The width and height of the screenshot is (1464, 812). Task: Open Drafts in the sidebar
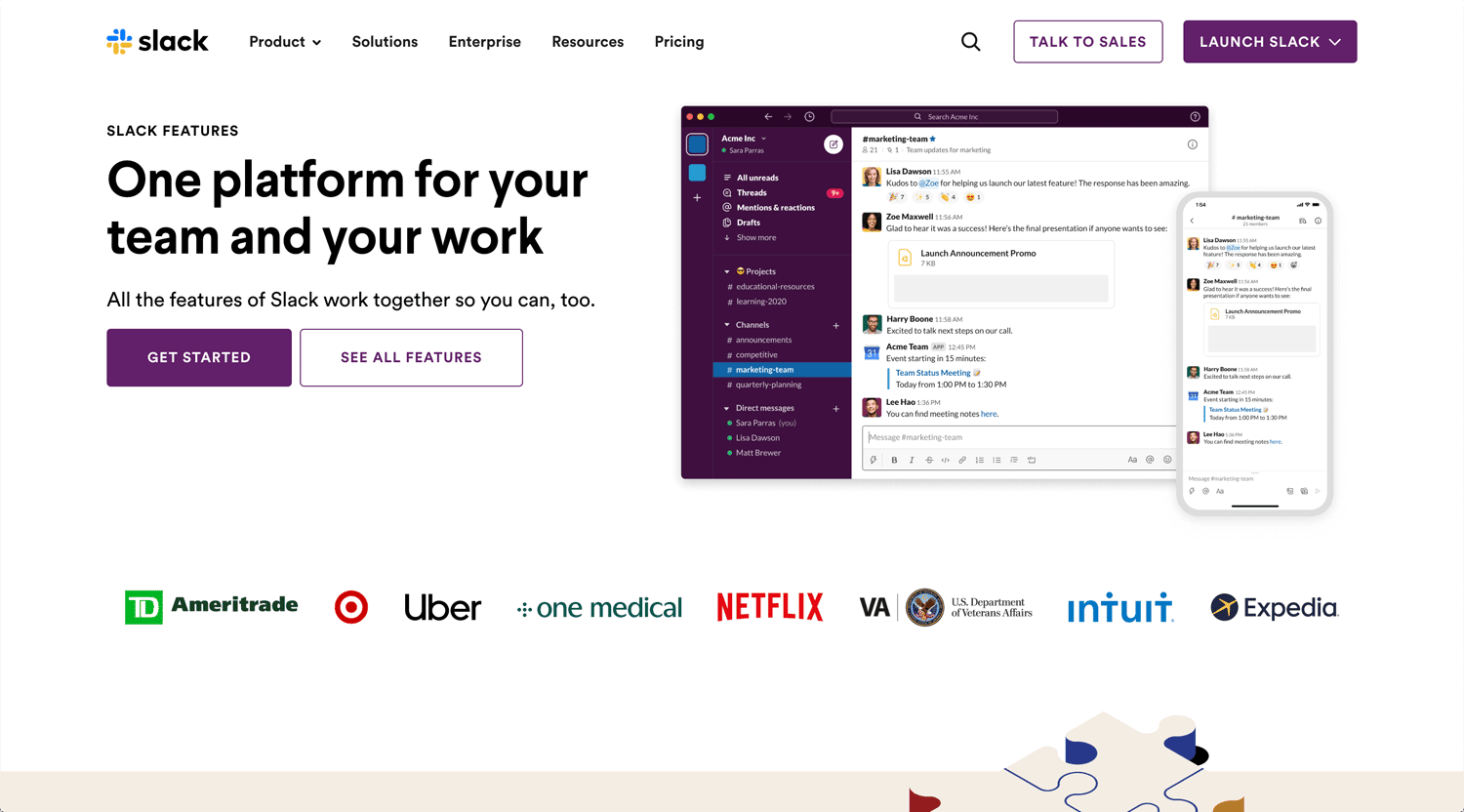[x=741, y=223]
